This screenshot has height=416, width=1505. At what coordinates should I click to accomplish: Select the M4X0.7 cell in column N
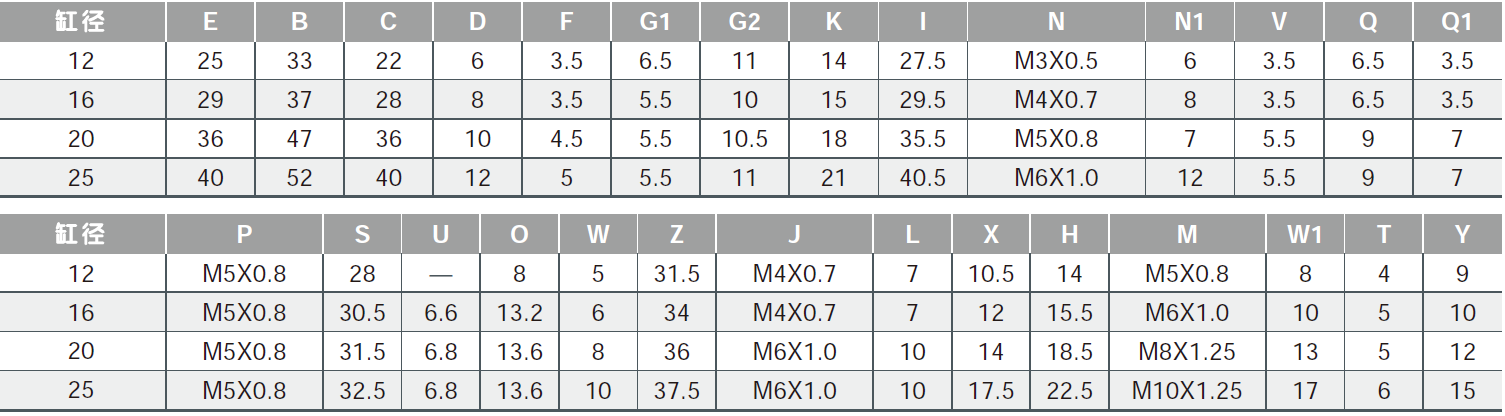click(x=1056, y=100)
